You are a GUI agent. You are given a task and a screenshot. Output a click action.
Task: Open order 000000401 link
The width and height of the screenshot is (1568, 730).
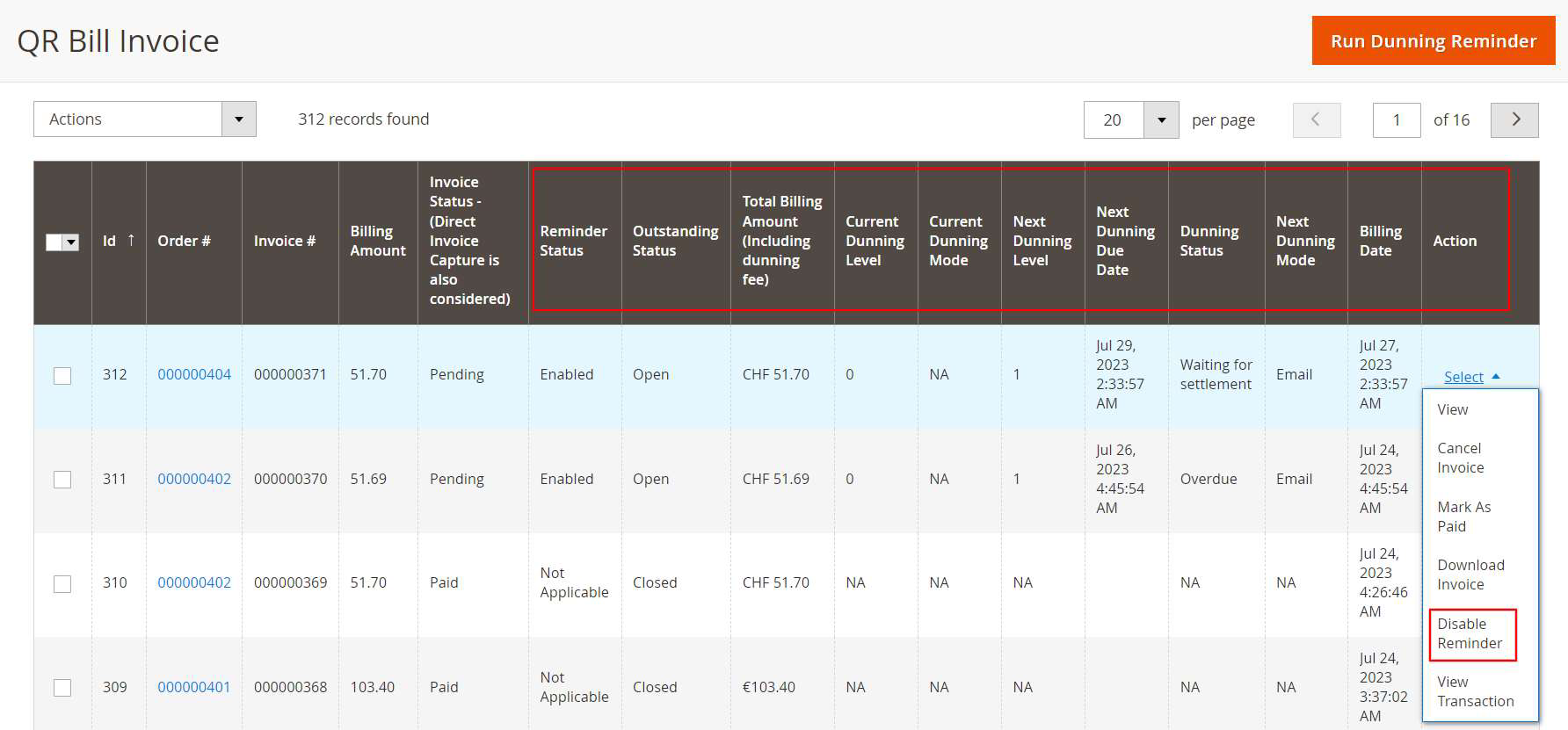point(193,687)
